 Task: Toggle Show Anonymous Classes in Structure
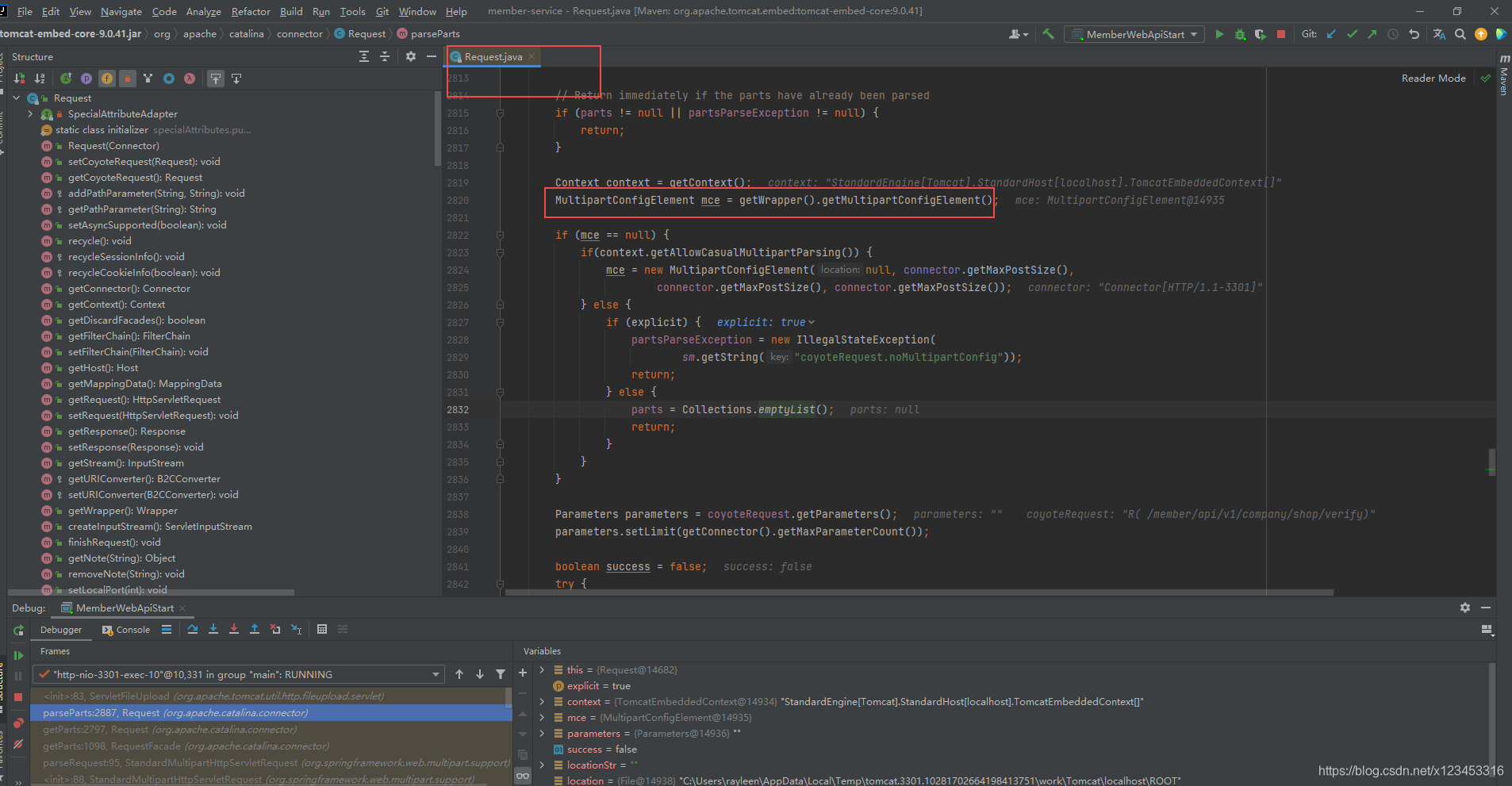point(169,79)
